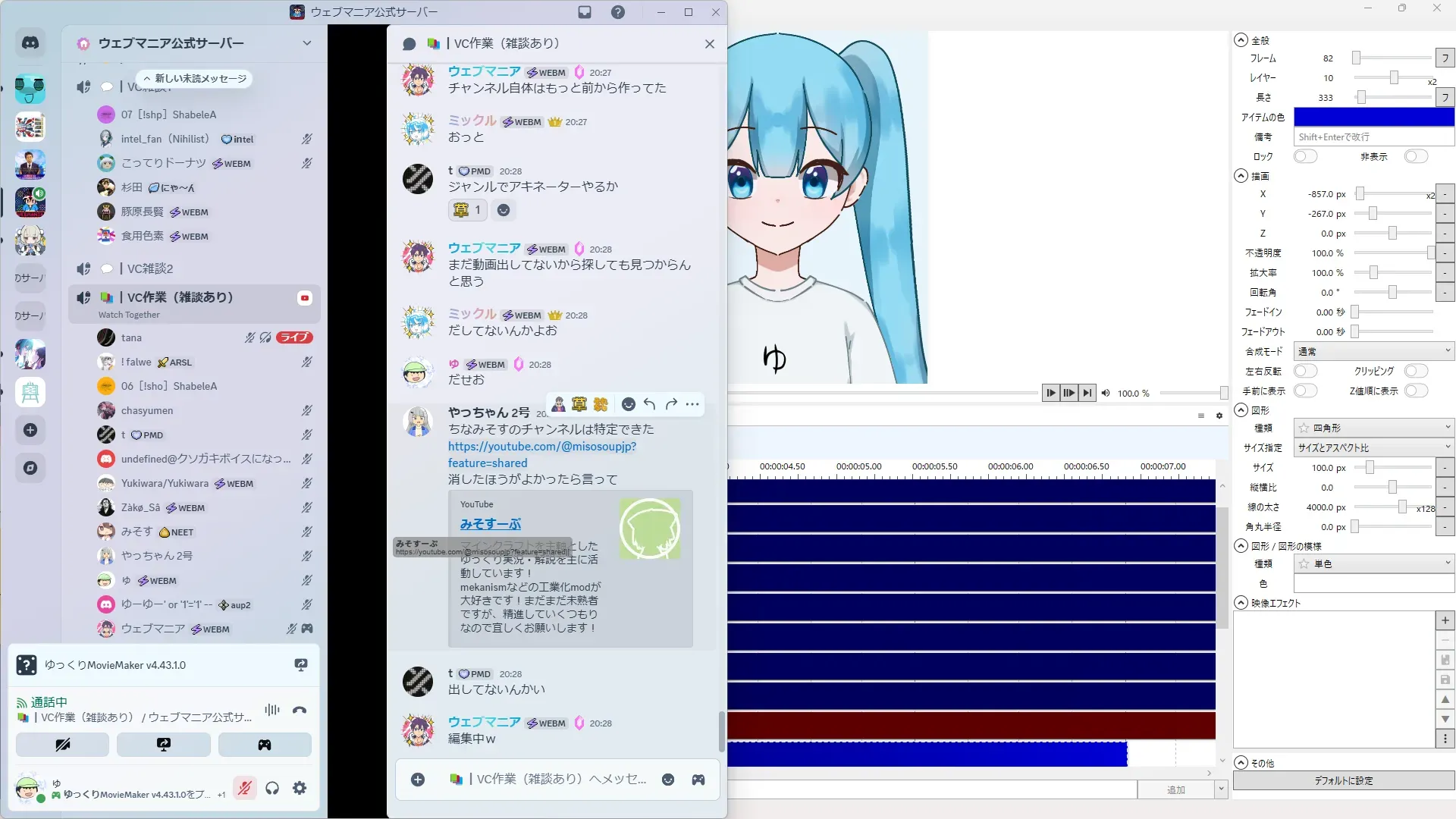
Task: Click the blue アイテムの色 color swatch
Action: pos(1373,117)
